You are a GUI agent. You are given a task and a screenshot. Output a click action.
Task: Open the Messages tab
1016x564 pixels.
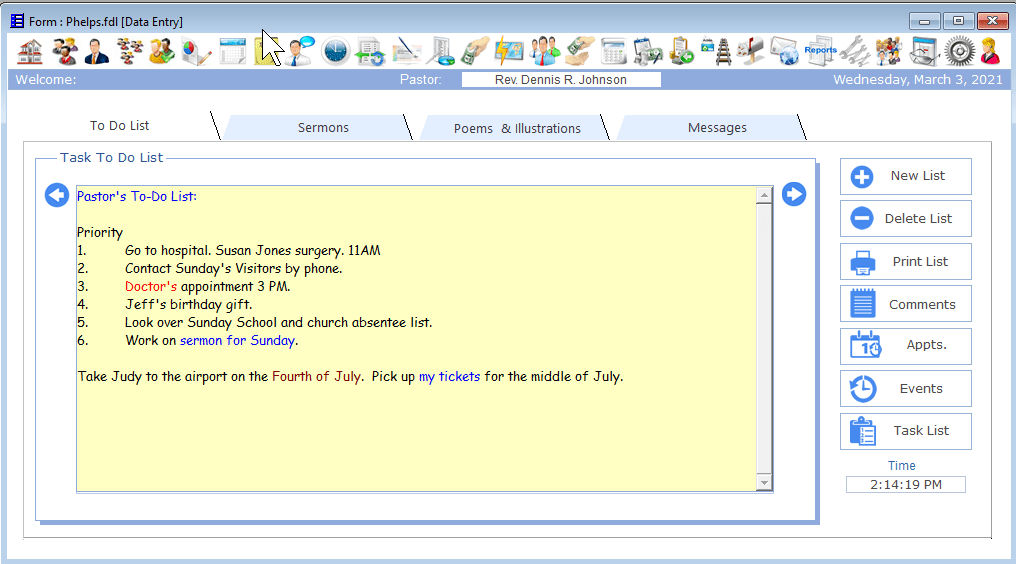click(x=717, y=128)
